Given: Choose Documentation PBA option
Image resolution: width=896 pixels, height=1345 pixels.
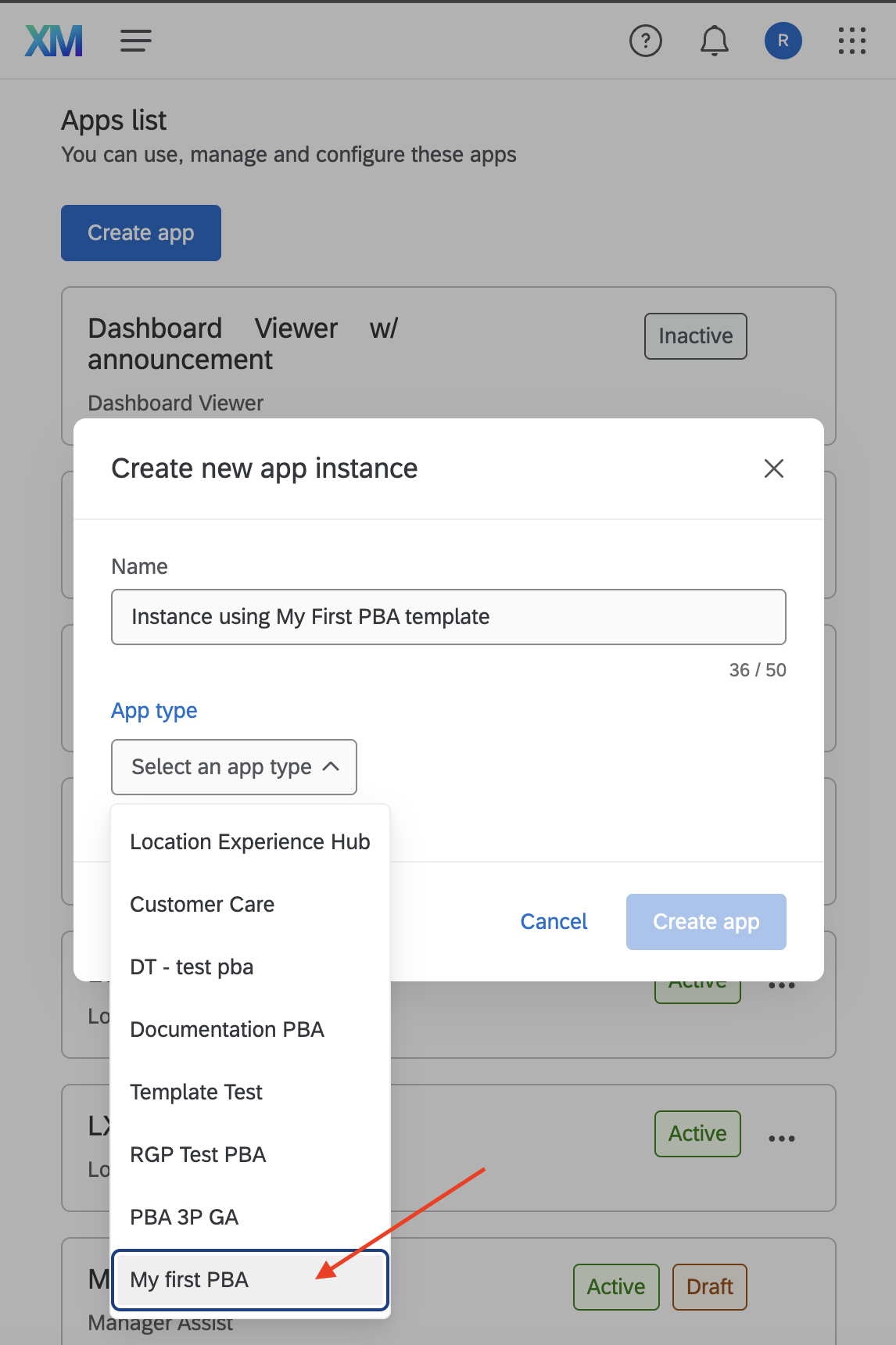Looking at the screenshot, I should [x=250, y=1030].
